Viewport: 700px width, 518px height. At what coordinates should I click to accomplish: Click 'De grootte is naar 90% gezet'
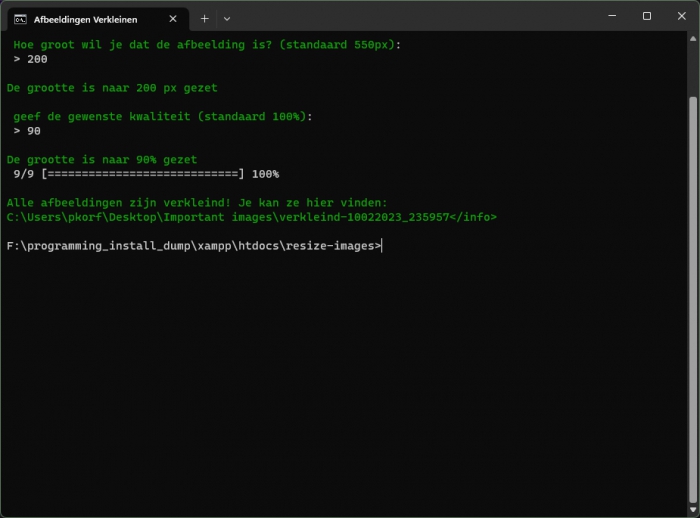(102, 159)
